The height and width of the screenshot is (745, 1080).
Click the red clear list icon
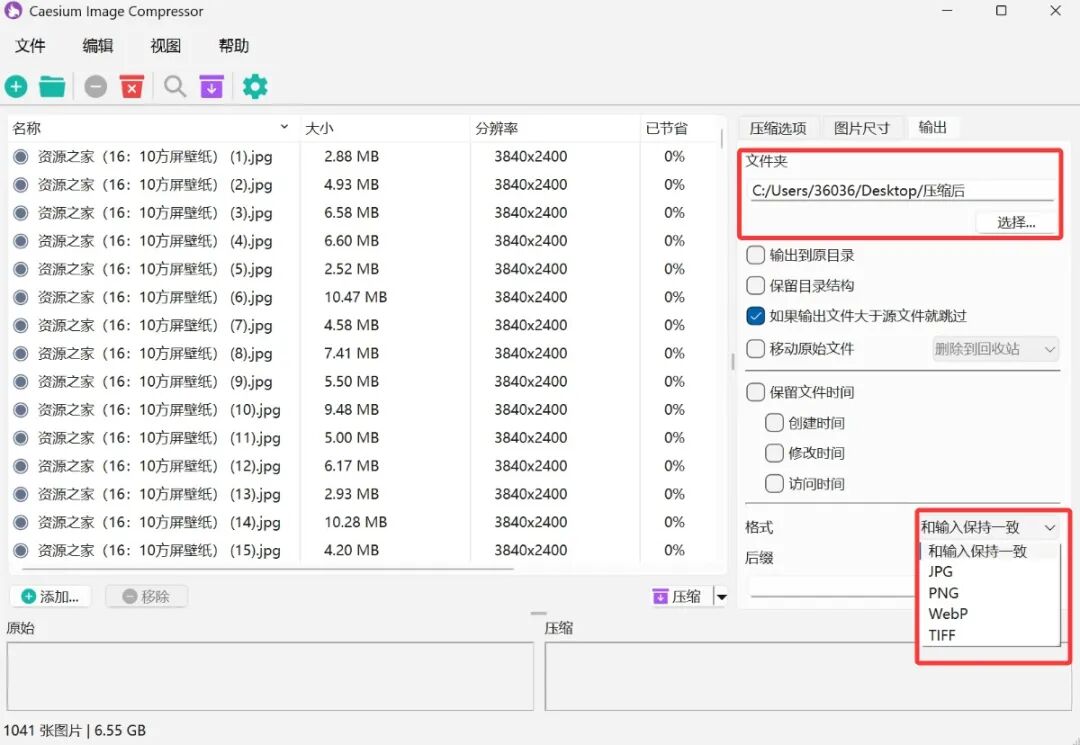pyautogui.click(x=132, y=87)
